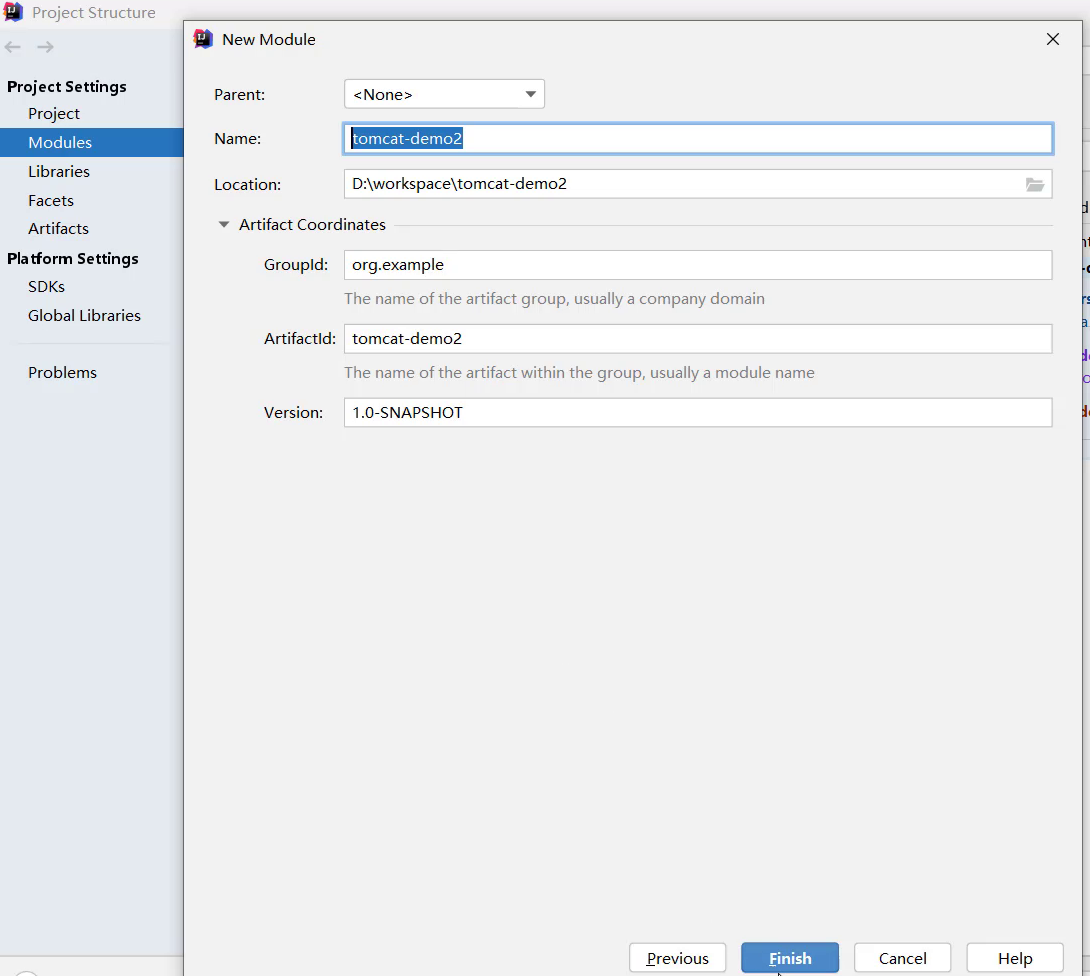Collapse the Artifact Coordinates section
The image size is (1090, 976).
click(224, 225)
